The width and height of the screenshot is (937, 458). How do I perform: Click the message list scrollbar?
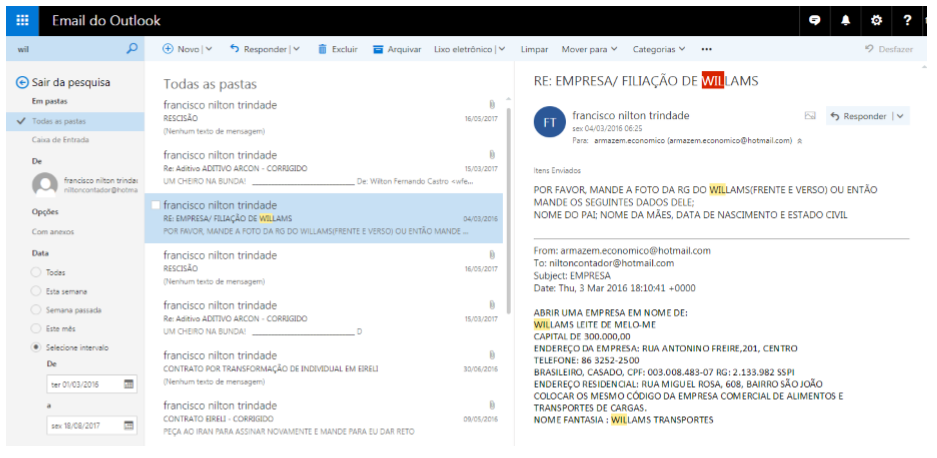508,211
